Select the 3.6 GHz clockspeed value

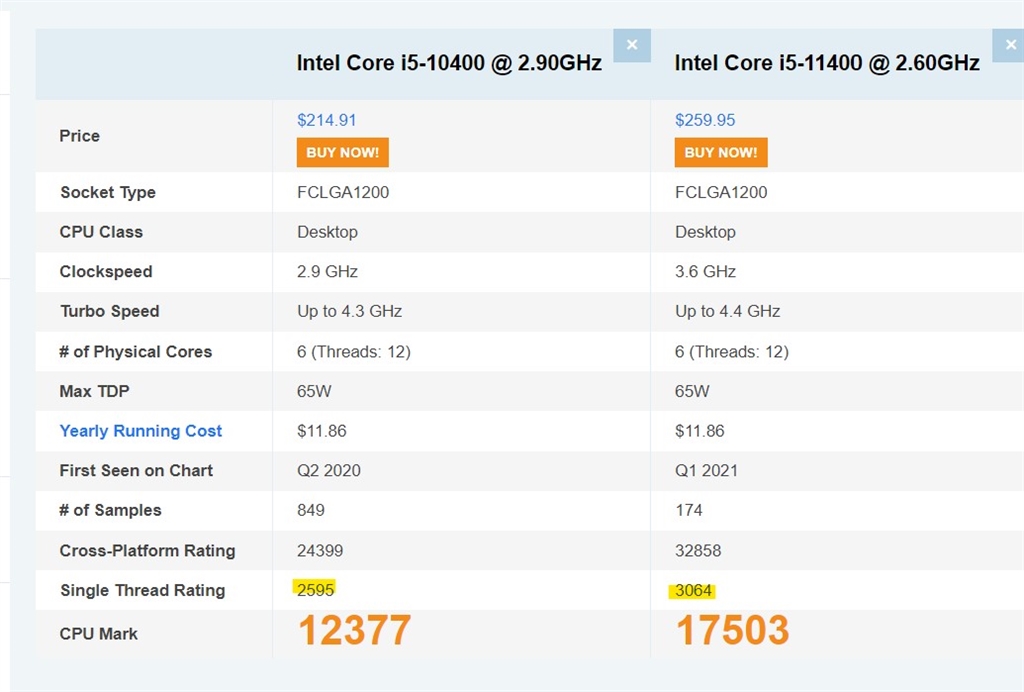pos(705,272)
